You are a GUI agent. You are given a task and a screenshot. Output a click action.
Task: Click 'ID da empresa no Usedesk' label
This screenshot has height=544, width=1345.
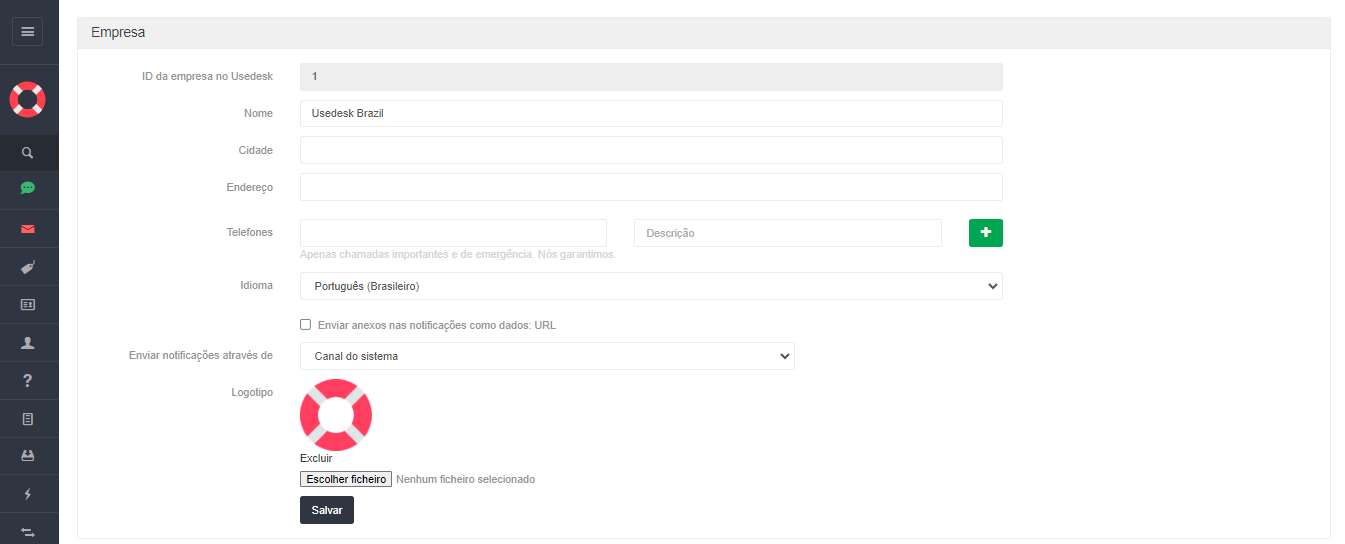(x=207, y=77)
